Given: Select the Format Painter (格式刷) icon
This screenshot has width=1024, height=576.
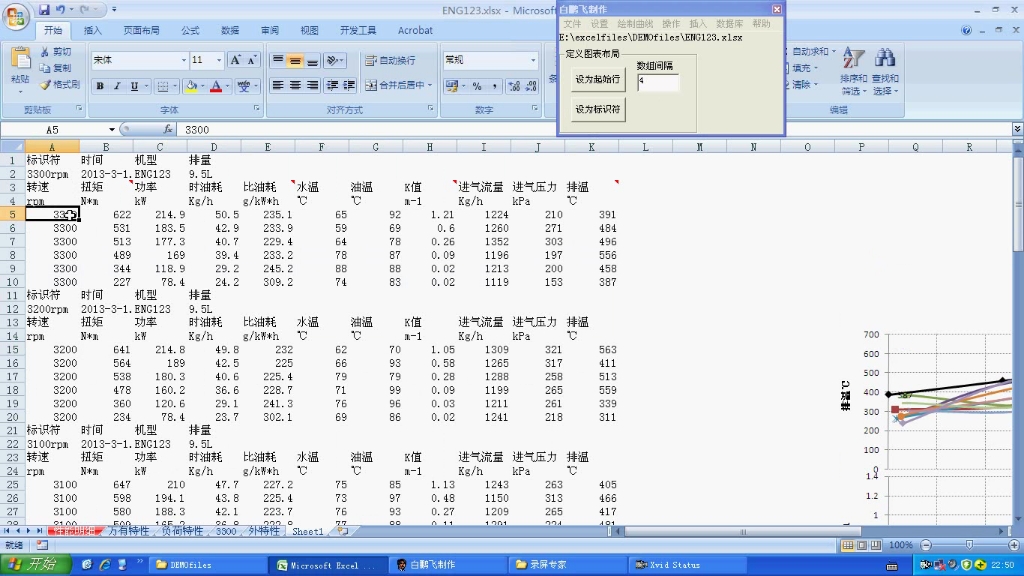Looking at the screenshot, I should 45,82.
